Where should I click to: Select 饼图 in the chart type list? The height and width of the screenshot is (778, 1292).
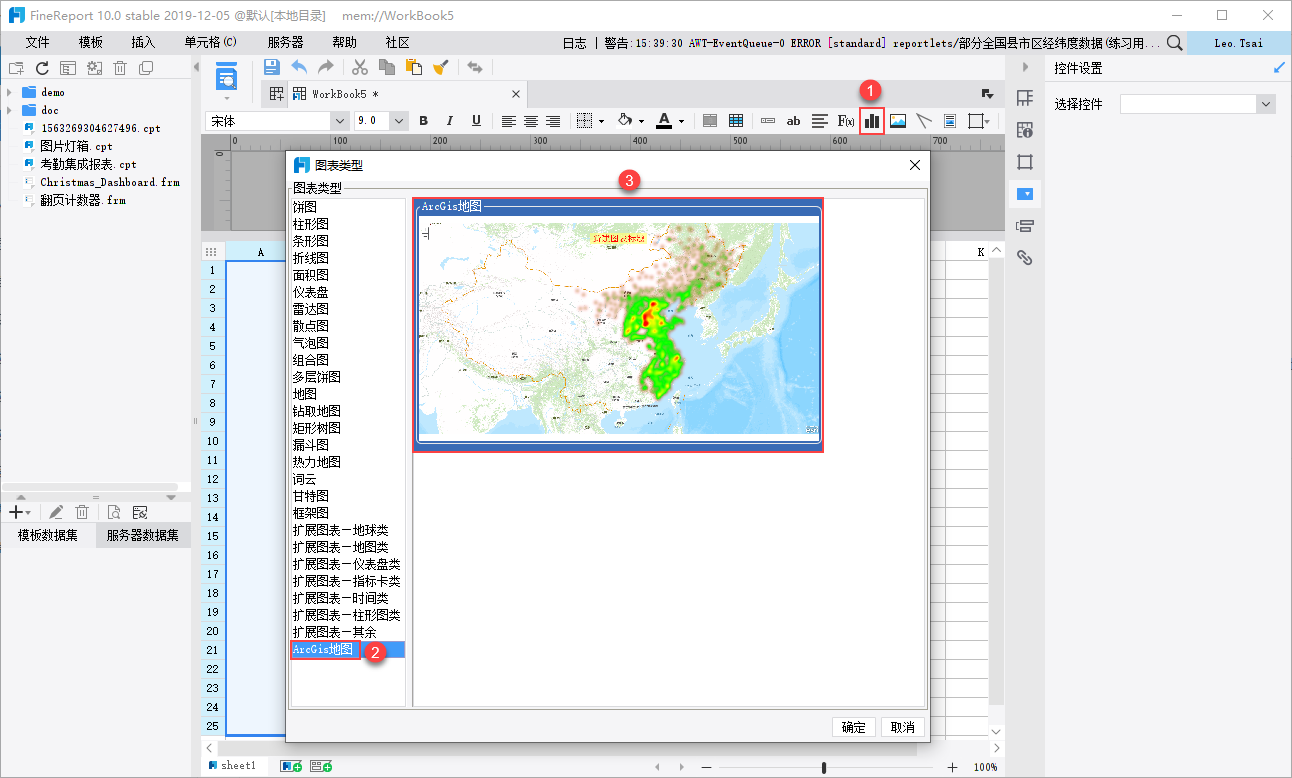304,207
